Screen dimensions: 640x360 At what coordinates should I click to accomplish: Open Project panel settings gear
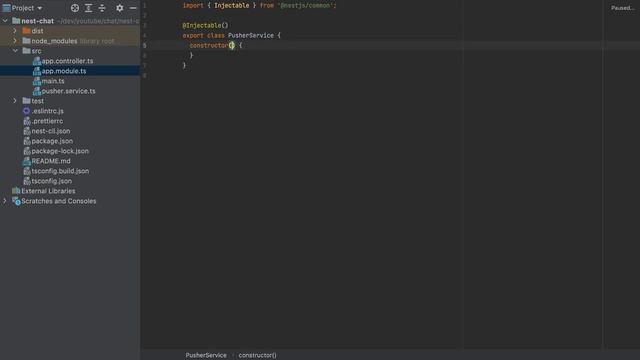[x=120, y=8]
